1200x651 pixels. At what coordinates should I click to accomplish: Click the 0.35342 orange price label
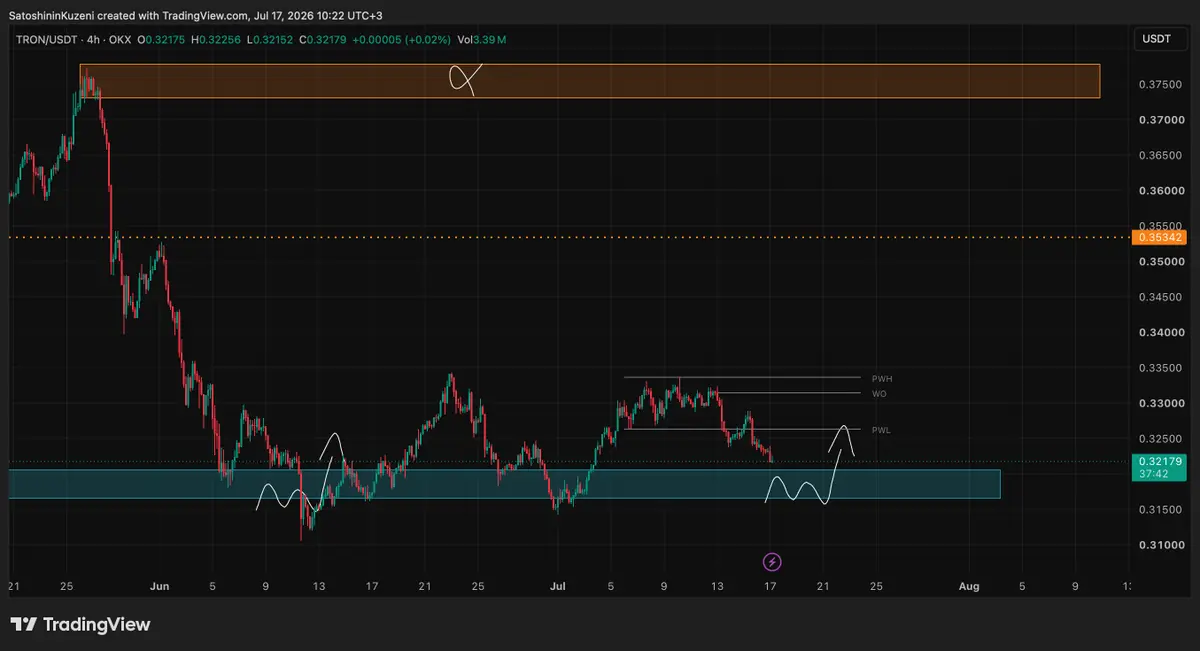pos(1159,237)
